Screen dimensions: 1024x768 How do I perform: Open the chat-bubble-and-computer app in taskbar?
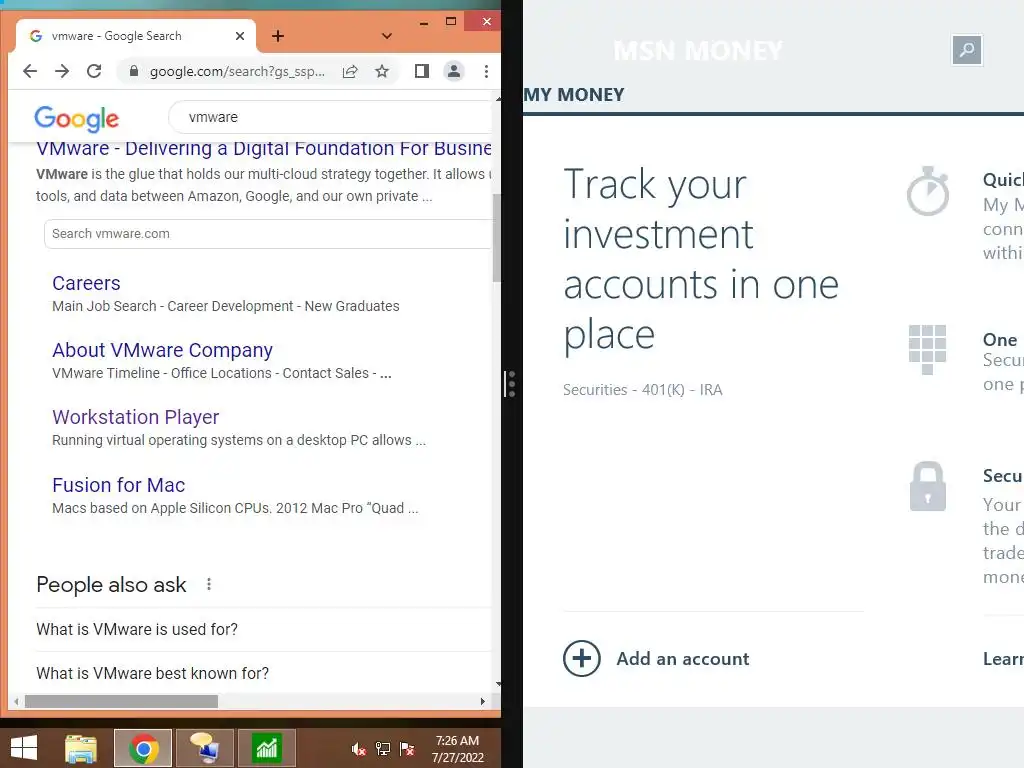205,748
